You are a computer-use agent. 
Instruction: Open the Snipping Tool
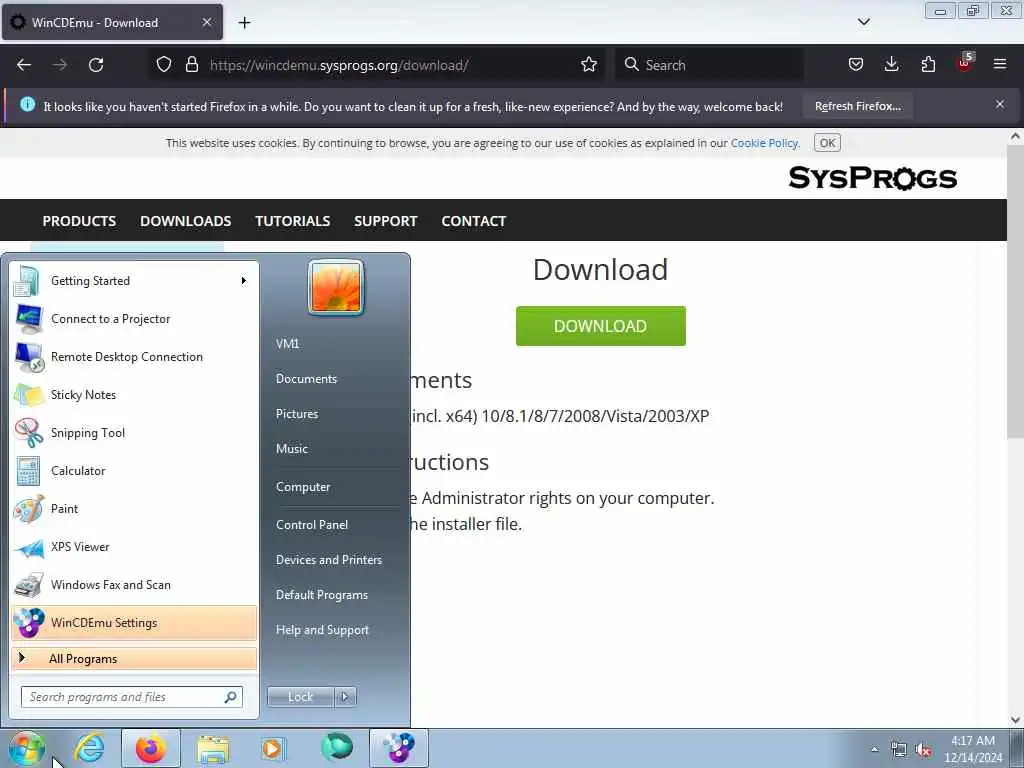tap(134, 432)
